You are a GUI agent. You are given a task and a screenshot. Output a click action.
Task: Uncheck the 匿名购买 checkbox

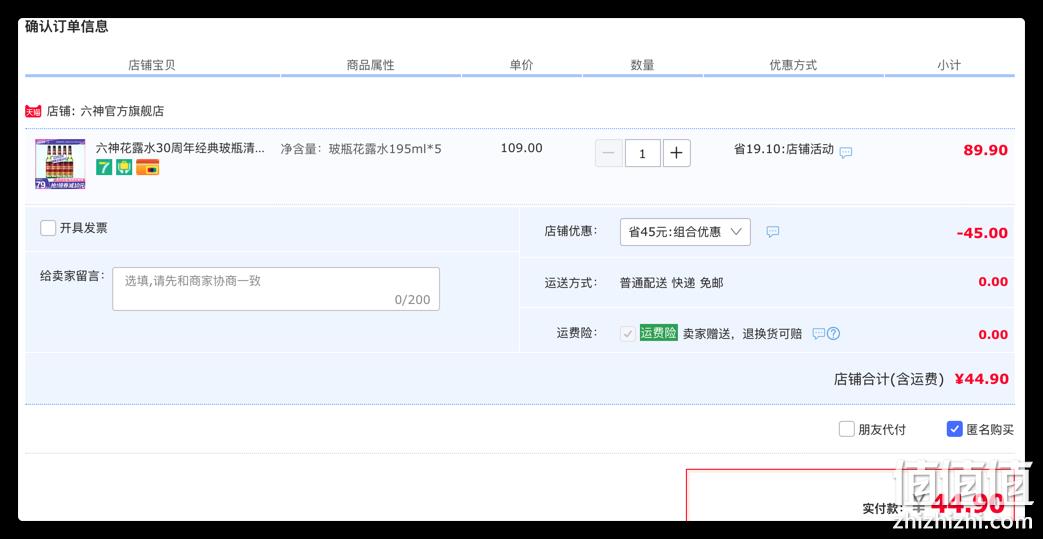pyautogui.click(x=955, y=429)
